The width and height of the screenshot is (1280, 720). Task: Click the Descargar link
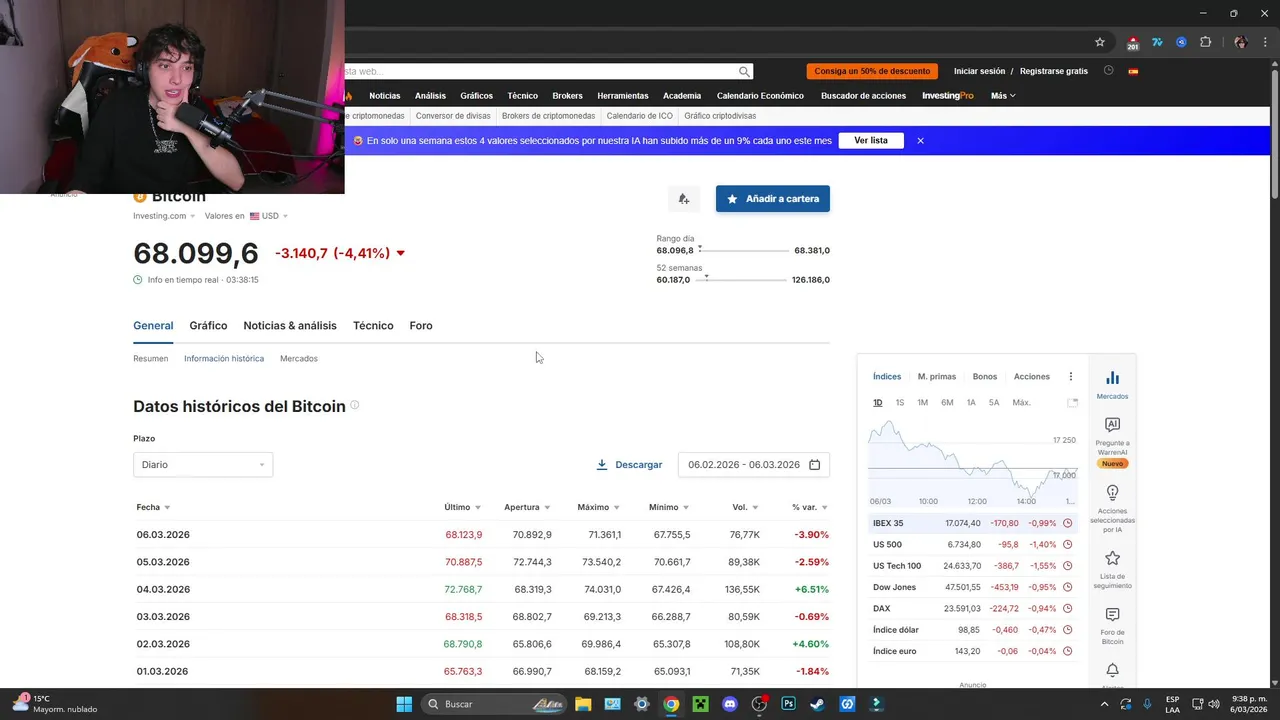tap(629, 464)
